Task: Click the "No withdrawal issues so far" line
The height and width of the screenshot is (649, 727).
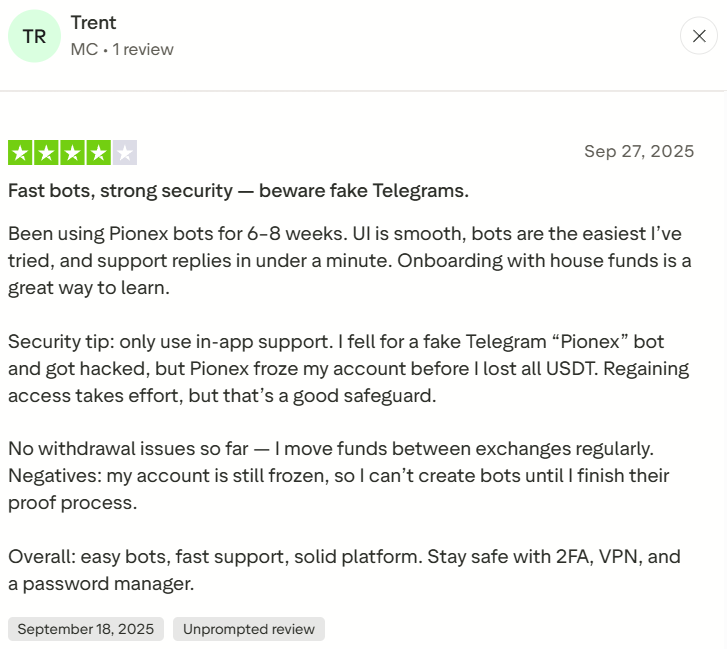Action: coord(330,449)
